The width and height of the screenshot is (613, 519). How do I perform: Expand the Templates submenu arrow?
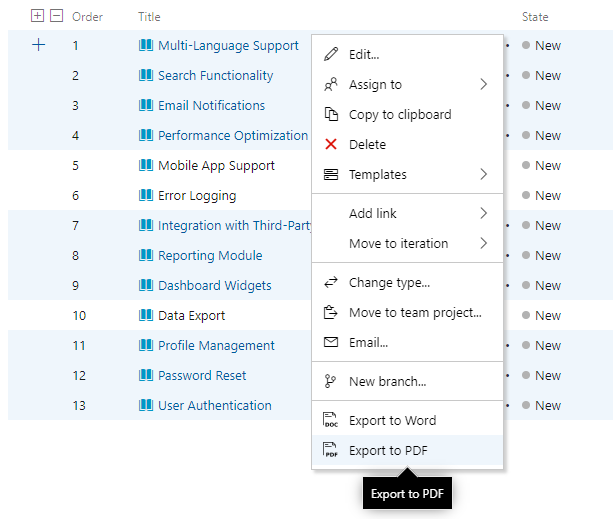(x=483, y=174)
